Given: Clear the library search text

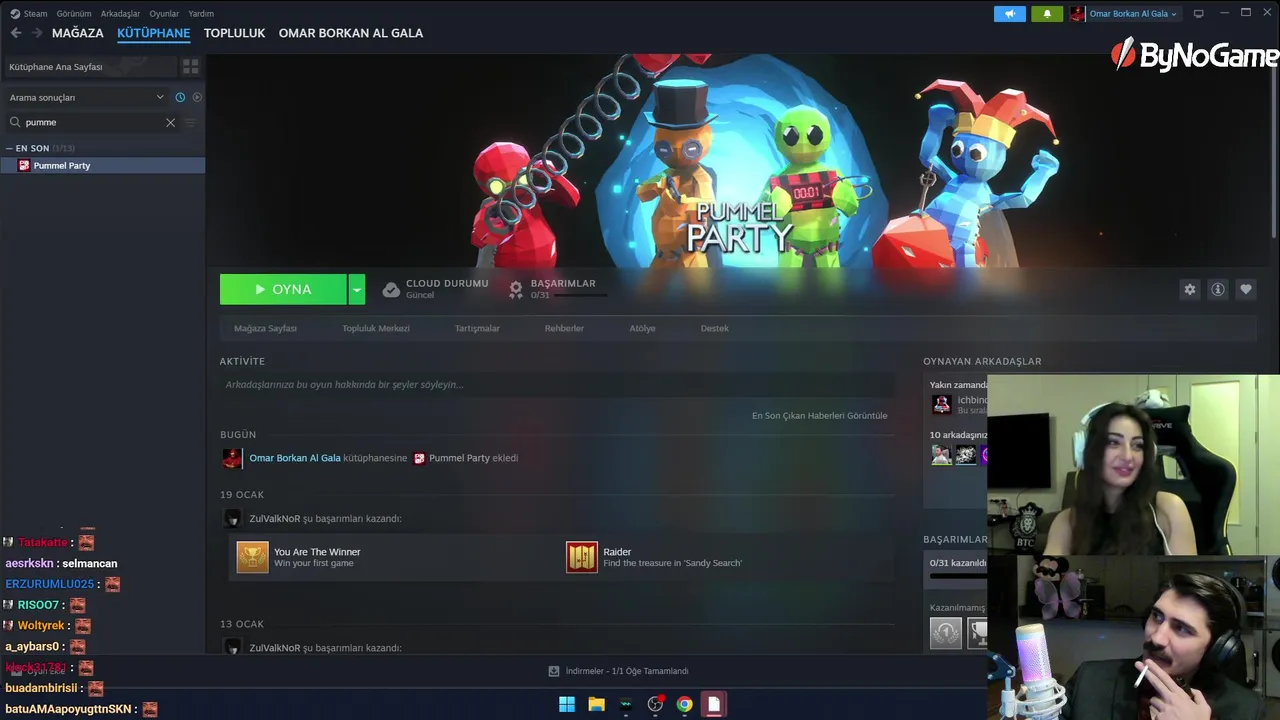Looking at the screenshot, I should coord(170,122).
